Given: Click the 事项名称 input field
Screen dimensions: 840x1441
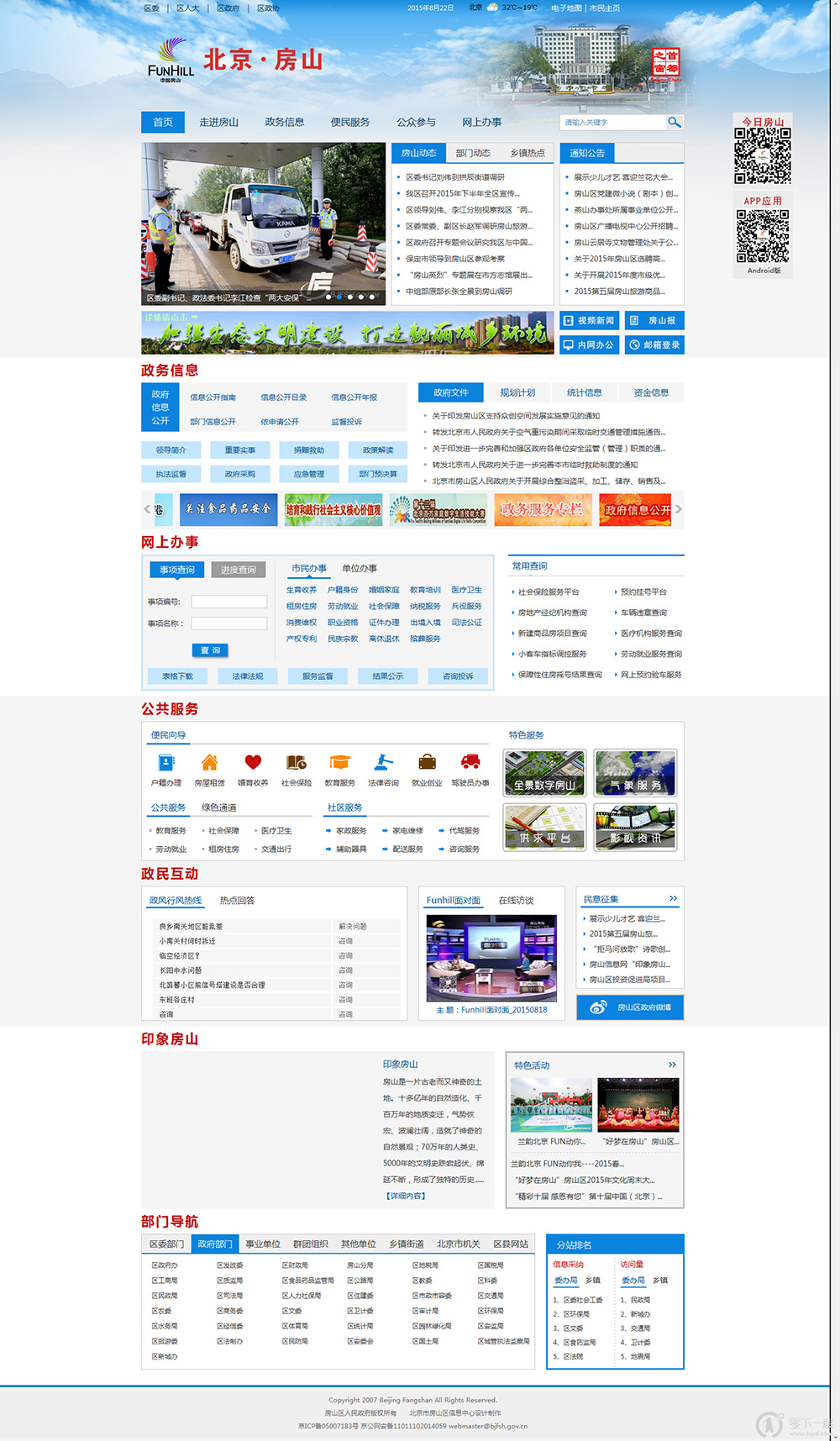Looking at the screenshot, I should pos(229,623).
